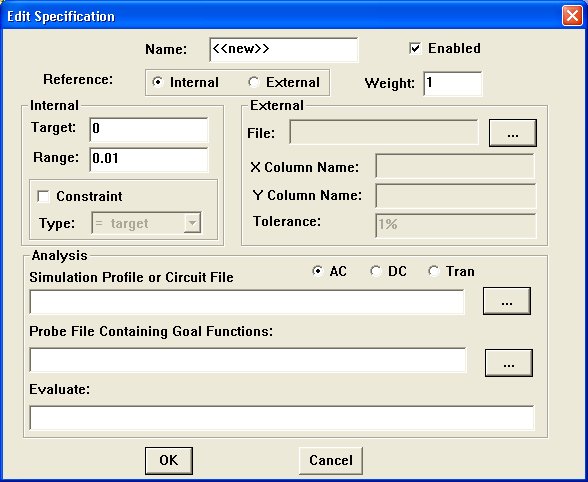The image size is (588, 482).
Task: Confirm the dialog with OK
Action: pyautogui.click(x=169, y=461)
